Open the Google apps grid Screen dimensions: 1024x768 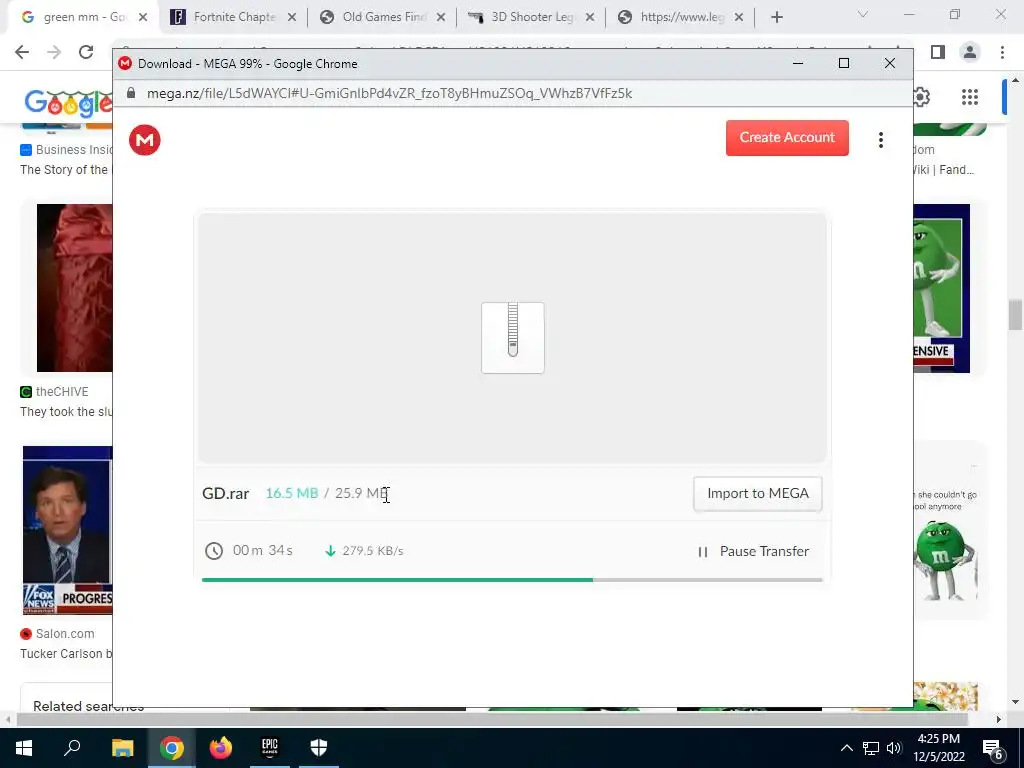[x=970, y=97]
